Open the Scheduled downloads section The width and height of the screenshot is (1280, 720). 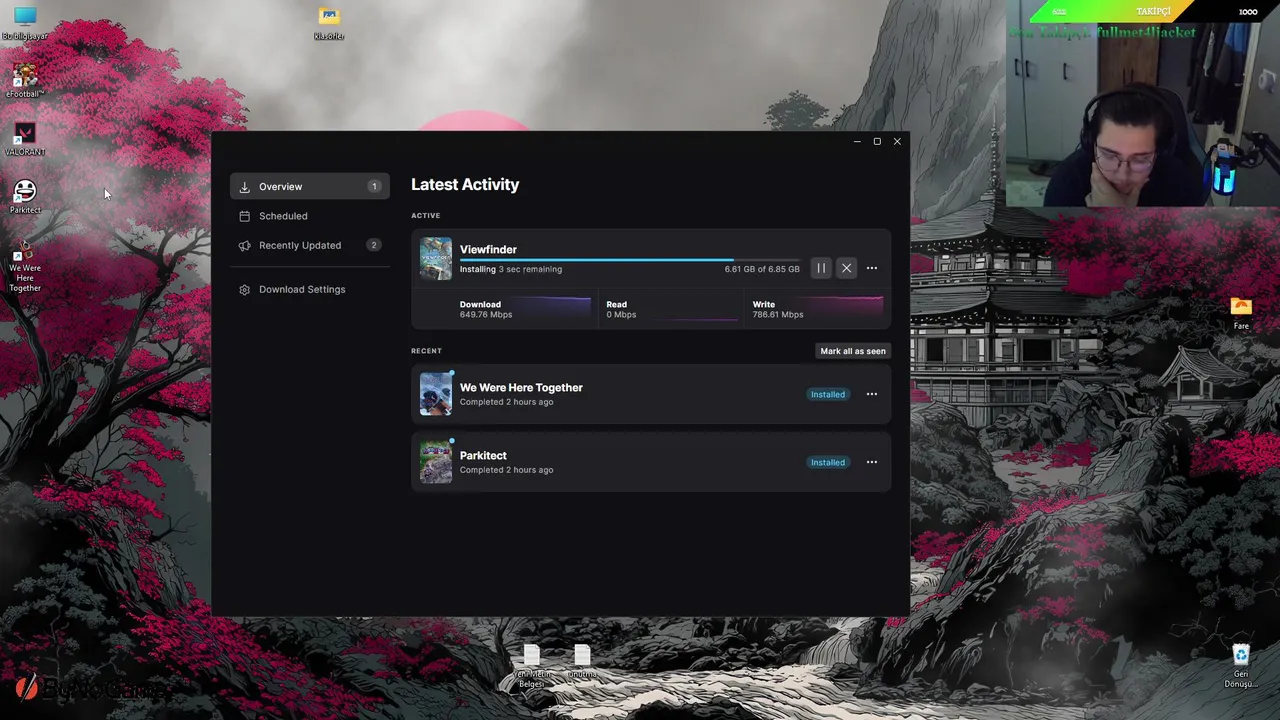point(310,216)
